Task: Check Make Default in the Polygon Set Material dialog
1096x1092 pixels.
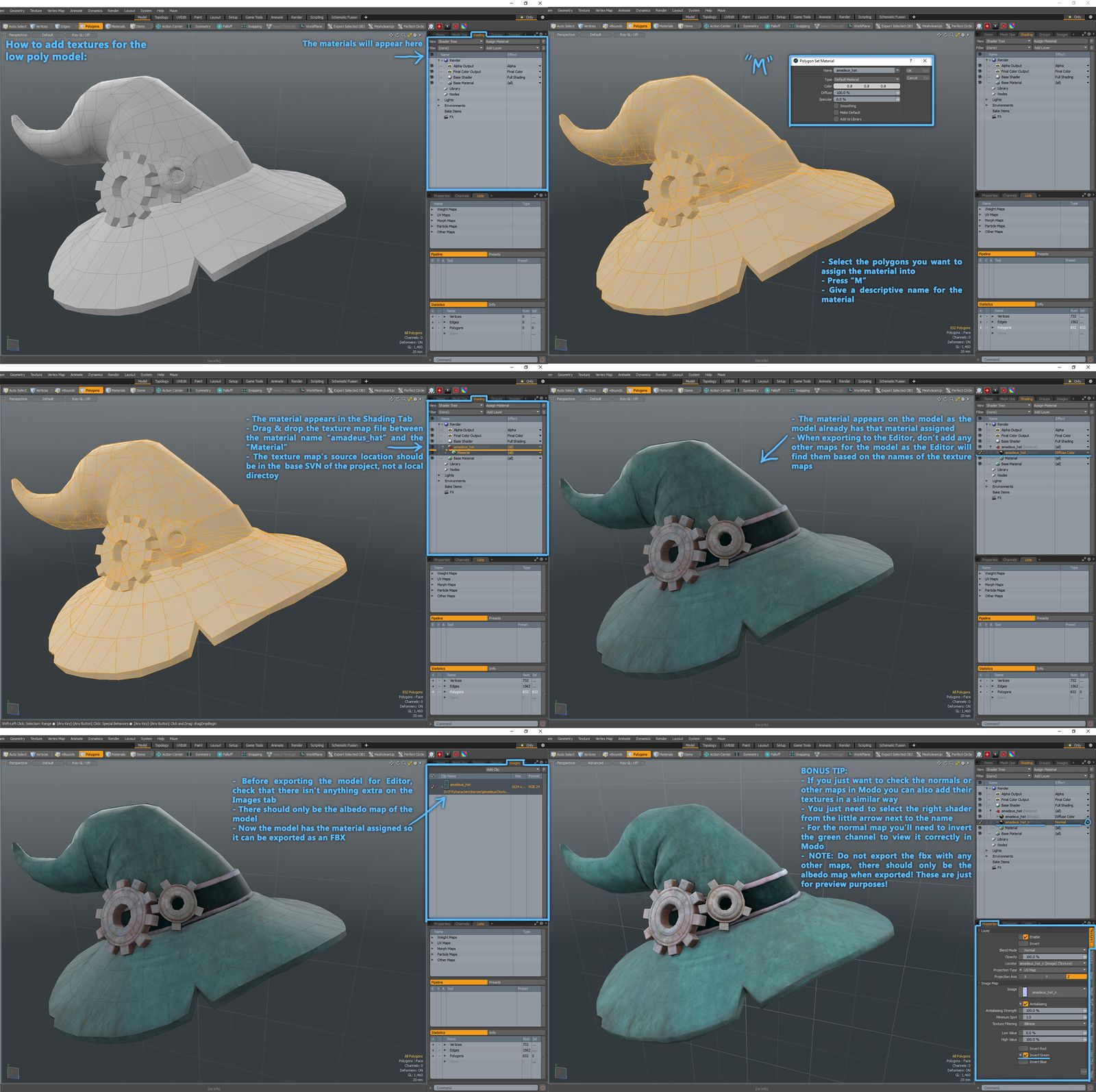Action: [836, 112]
